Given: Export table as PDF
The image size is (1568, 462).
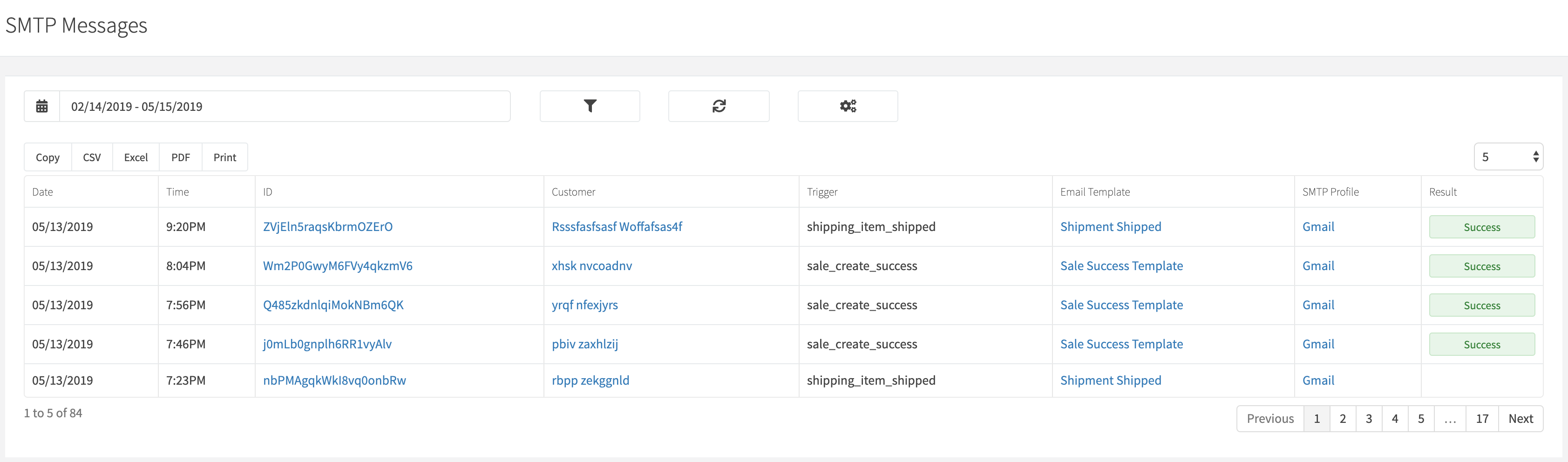Looking at the screenshot, I should tap(181, 158).
